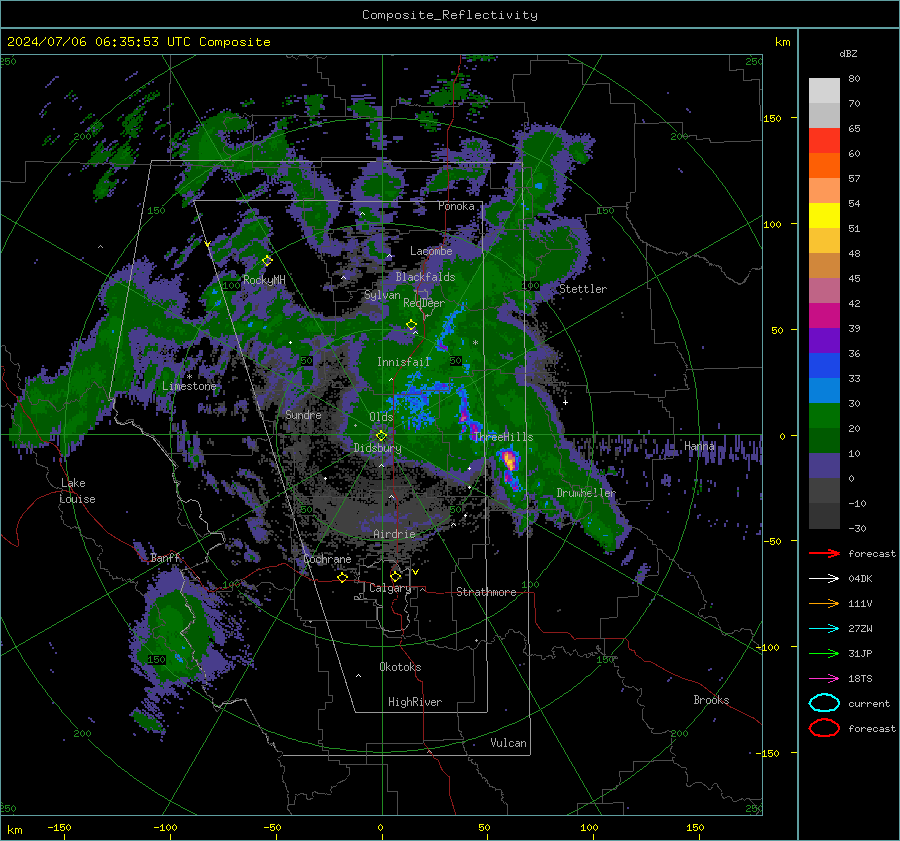Click the Strathmore town label

click(486, 592)
